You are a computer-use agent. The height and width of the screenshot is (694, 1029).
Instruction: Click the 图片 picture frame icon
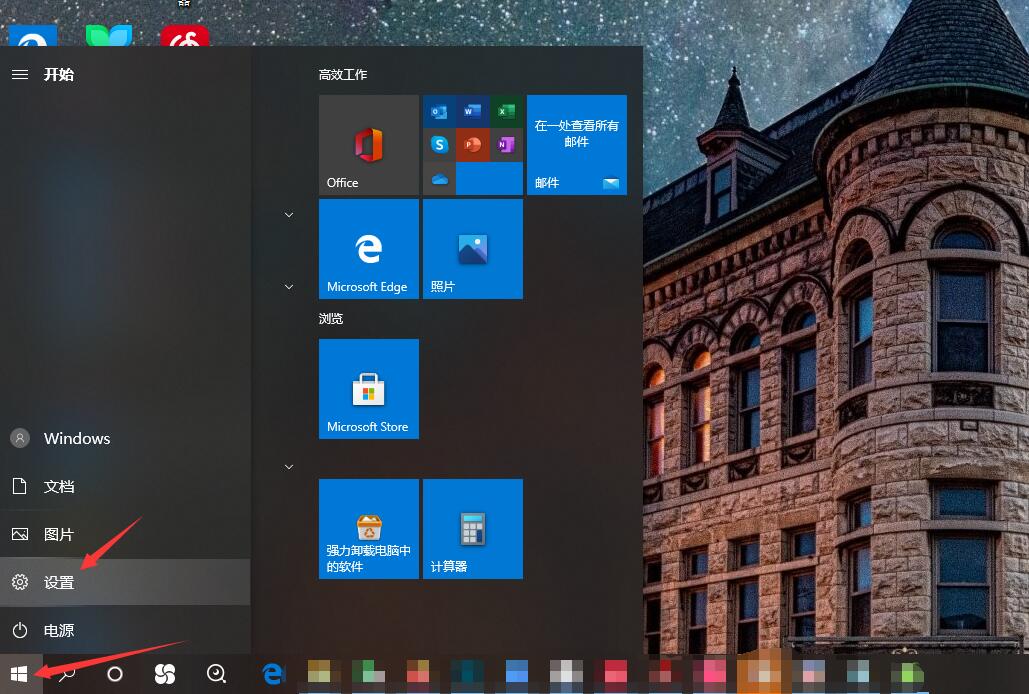[x=20, y=534]
